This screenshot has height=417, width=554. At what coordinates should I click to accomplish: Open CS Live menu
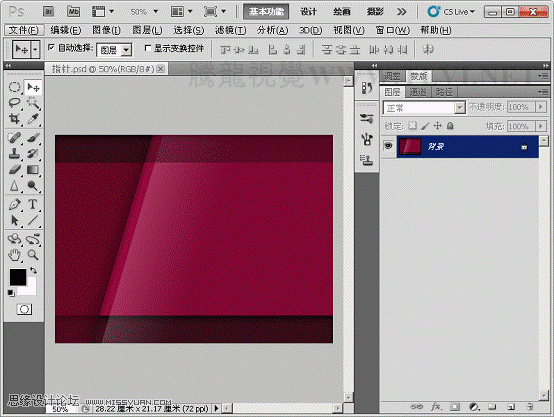click(x=451, y=12)
